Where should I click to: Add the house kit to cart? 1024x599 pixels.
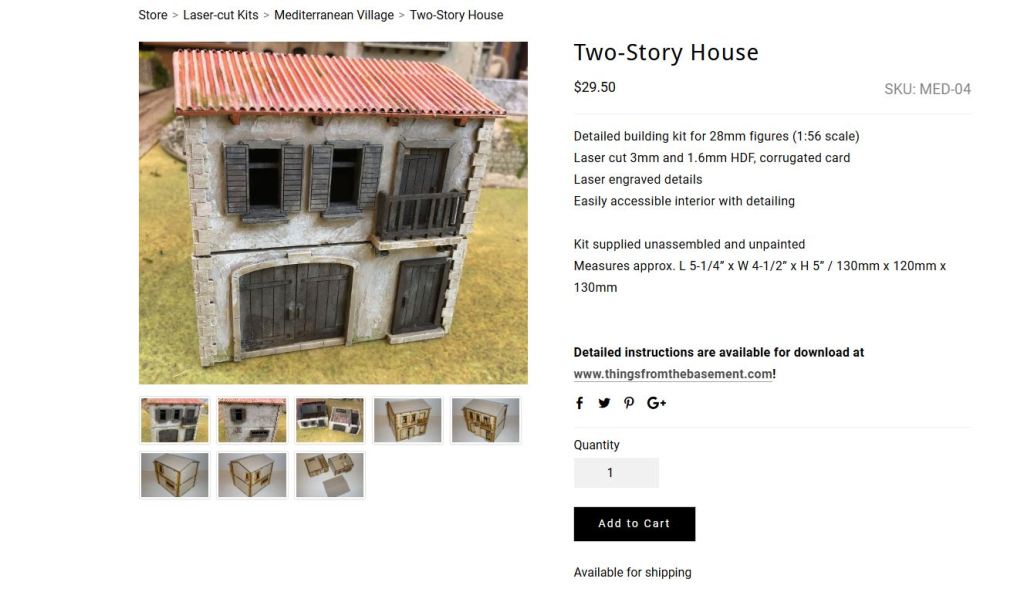point(634,524)
